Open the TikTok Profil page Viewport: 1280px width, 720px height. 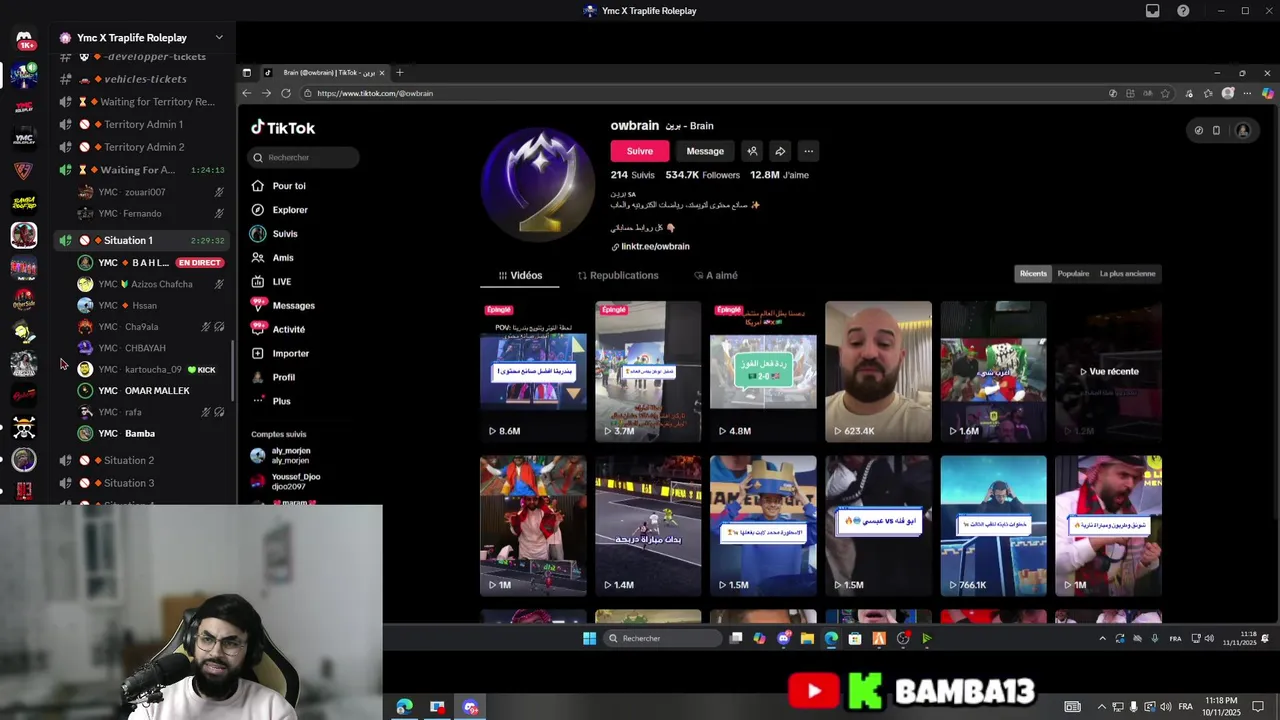click(x=274, y=377)
